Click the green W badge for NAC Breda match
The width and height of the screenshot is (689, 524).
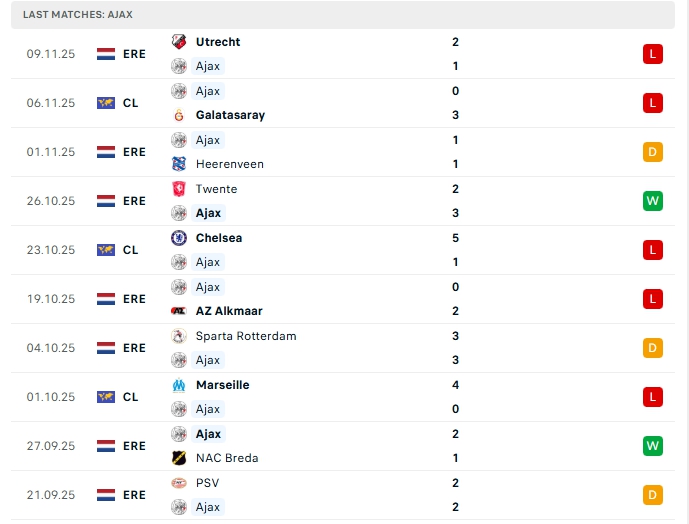[653, 446]
